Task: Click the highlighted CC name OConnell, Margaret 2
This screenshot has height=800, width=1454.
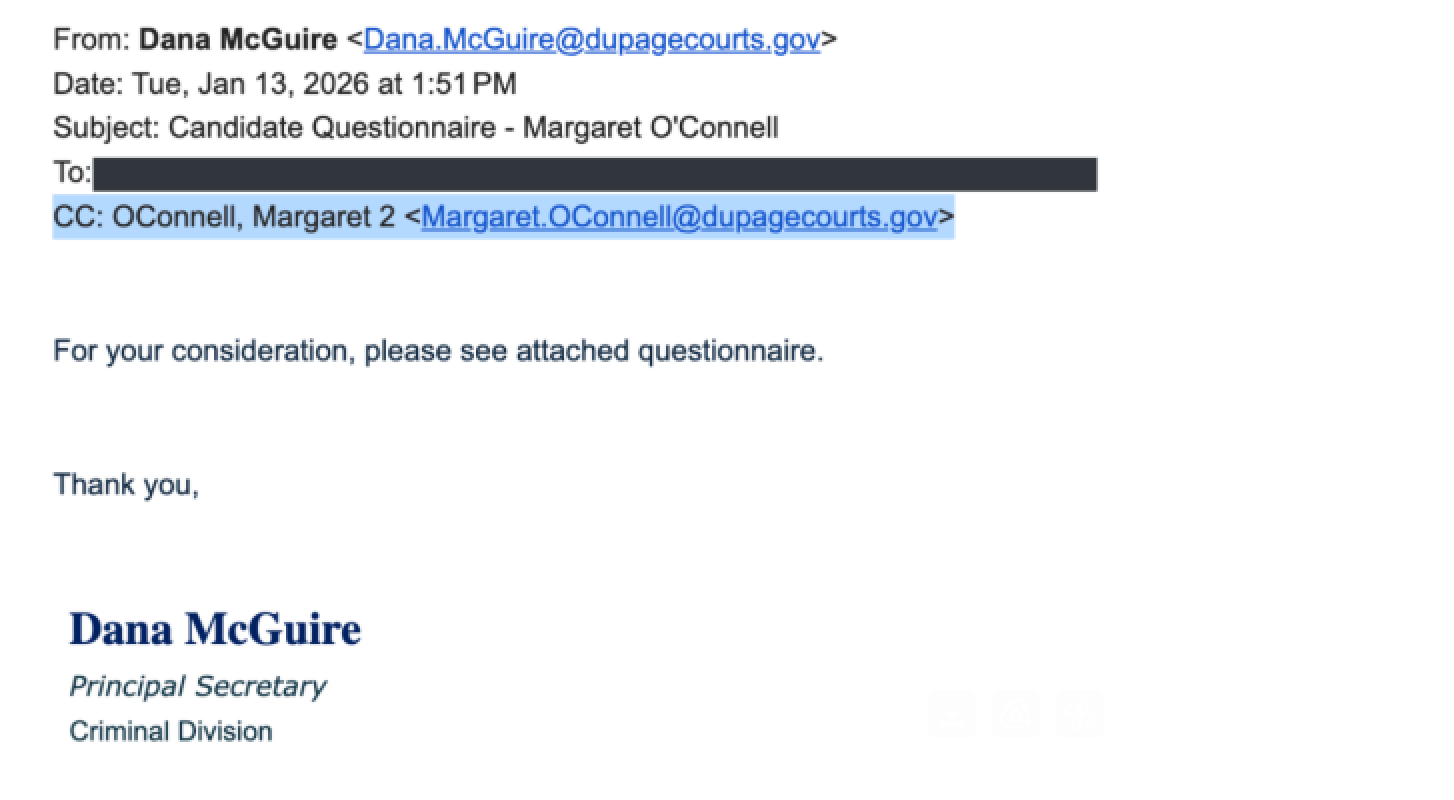Action: (x=254, y=217)
